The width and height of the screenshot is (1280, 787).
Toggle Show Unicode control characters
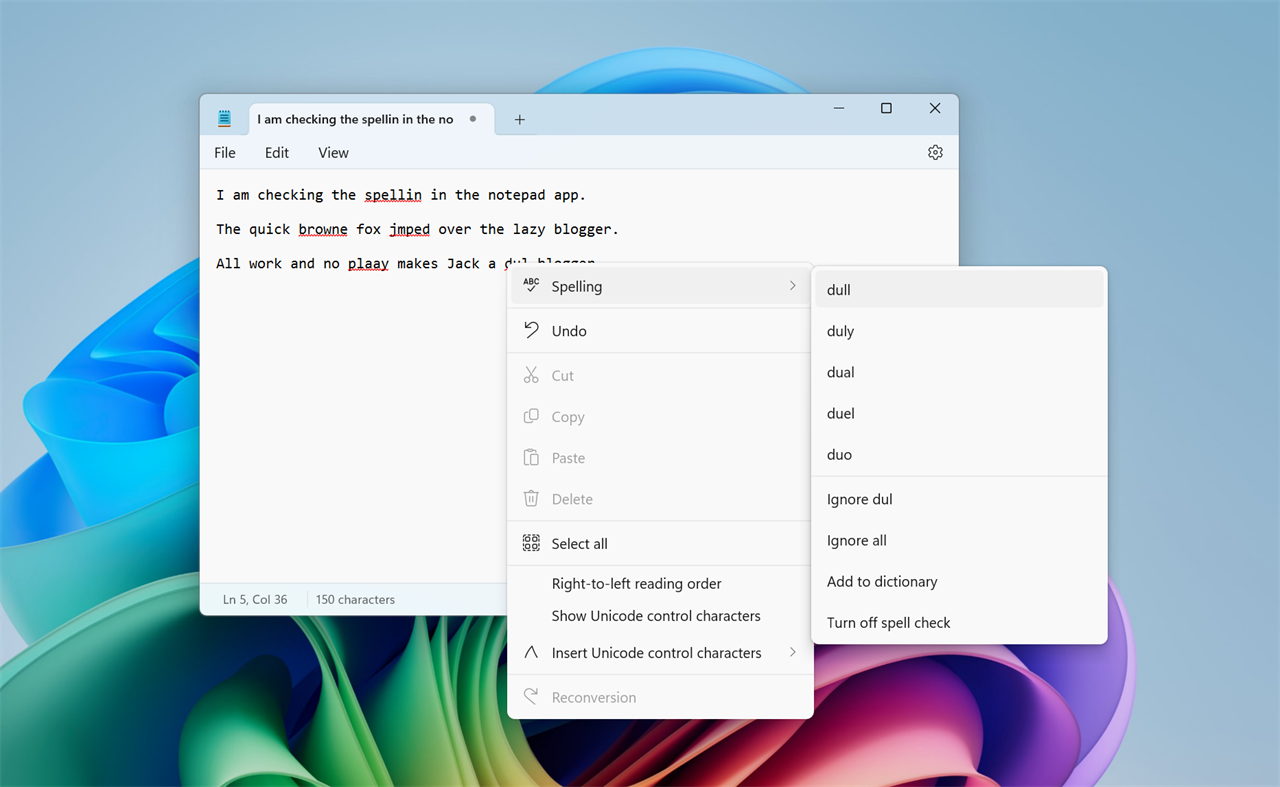[x=656, y=616]
